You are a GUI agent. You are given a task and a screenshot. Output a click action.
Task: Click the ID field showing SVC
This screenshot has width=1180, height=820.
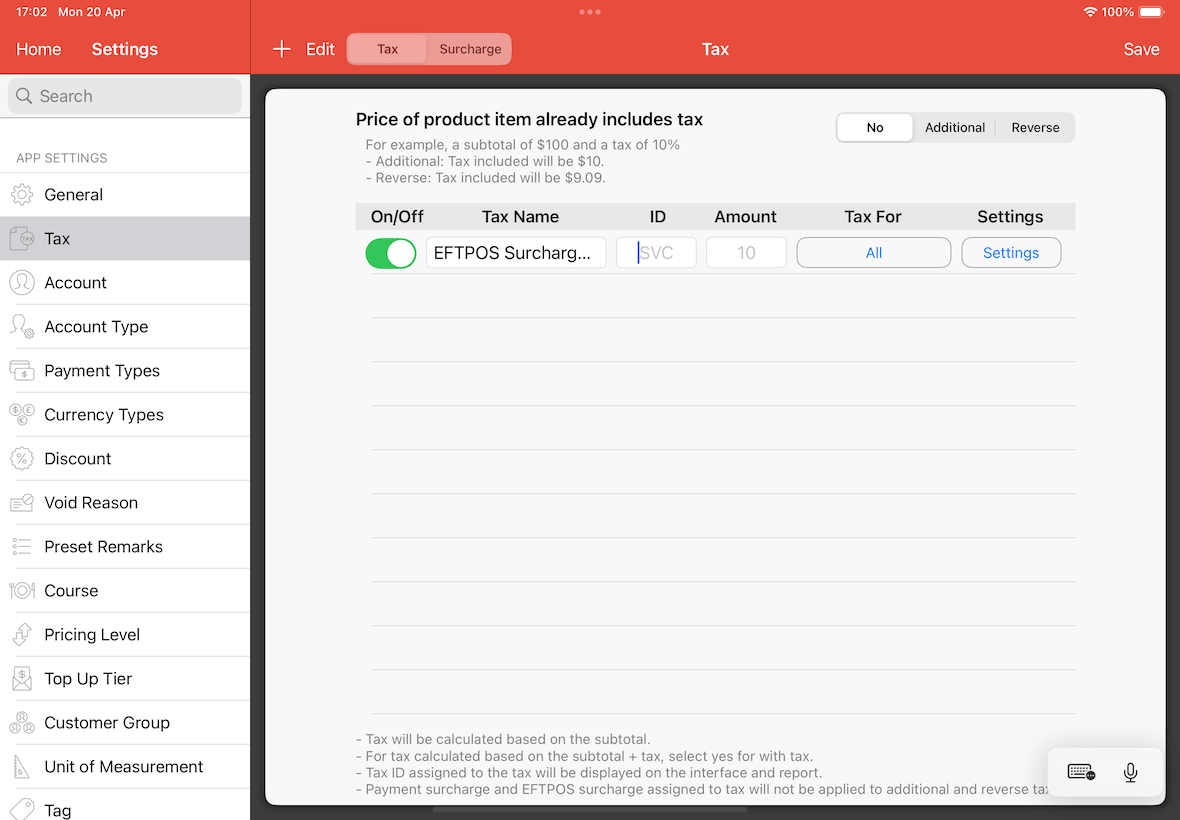(x=656, y=253)
